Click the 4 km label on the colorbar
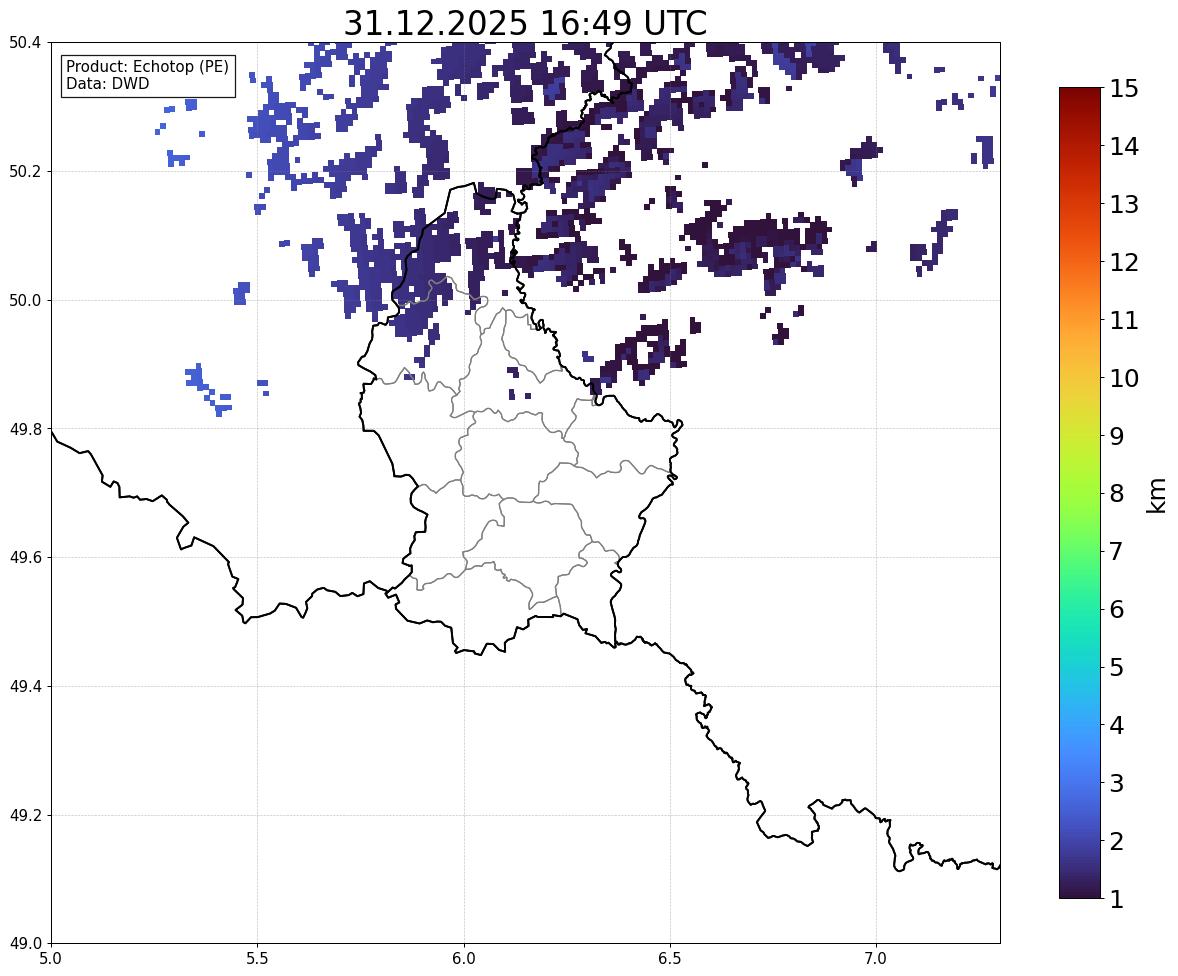This screenshot has width=1178, height=976. 1116,725
